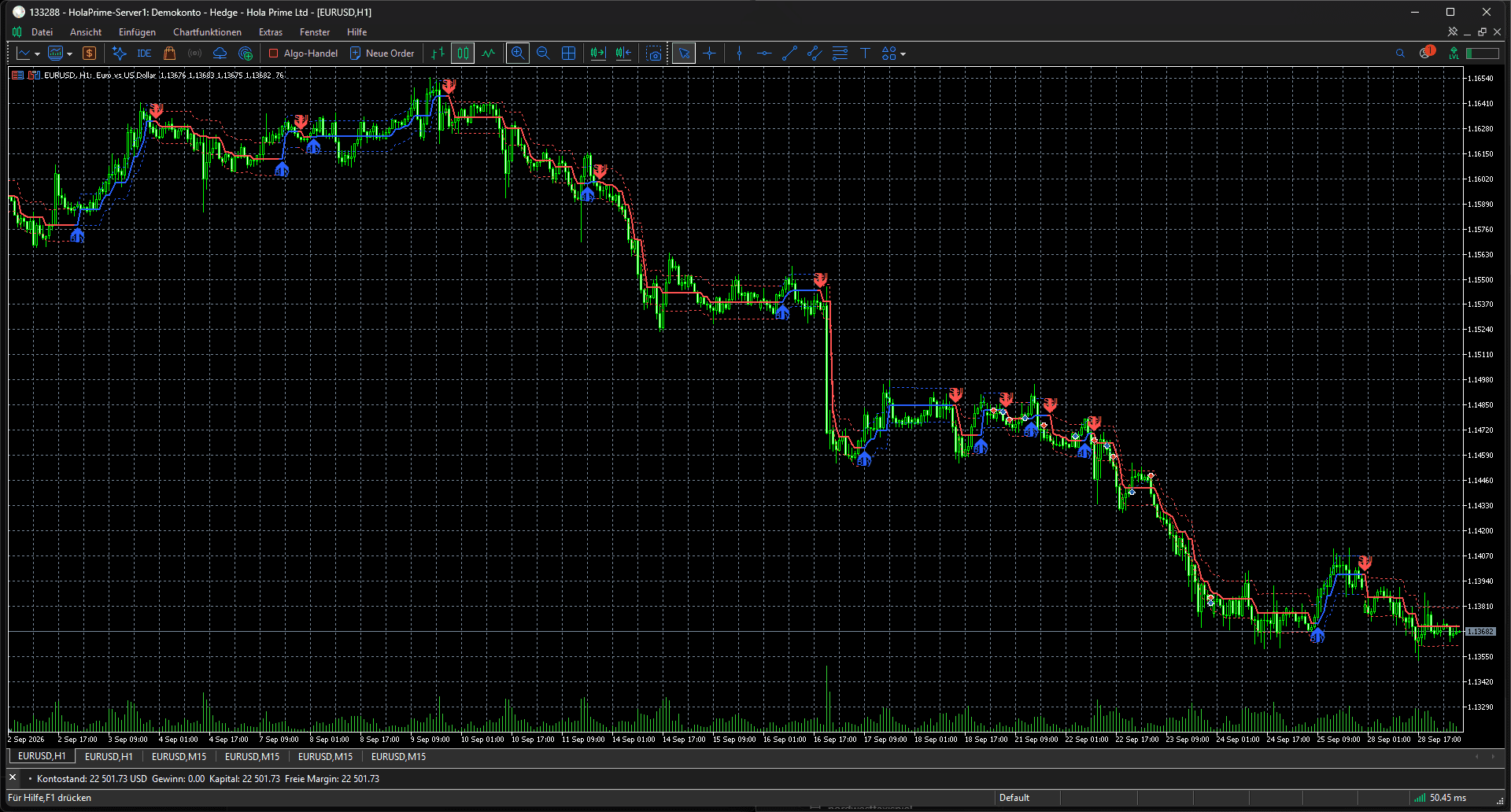The height and width of the screenshot is (812, 1511).
Task: Click the shapes objects icon
Action: pyautogui.click(x=889, y=54)
